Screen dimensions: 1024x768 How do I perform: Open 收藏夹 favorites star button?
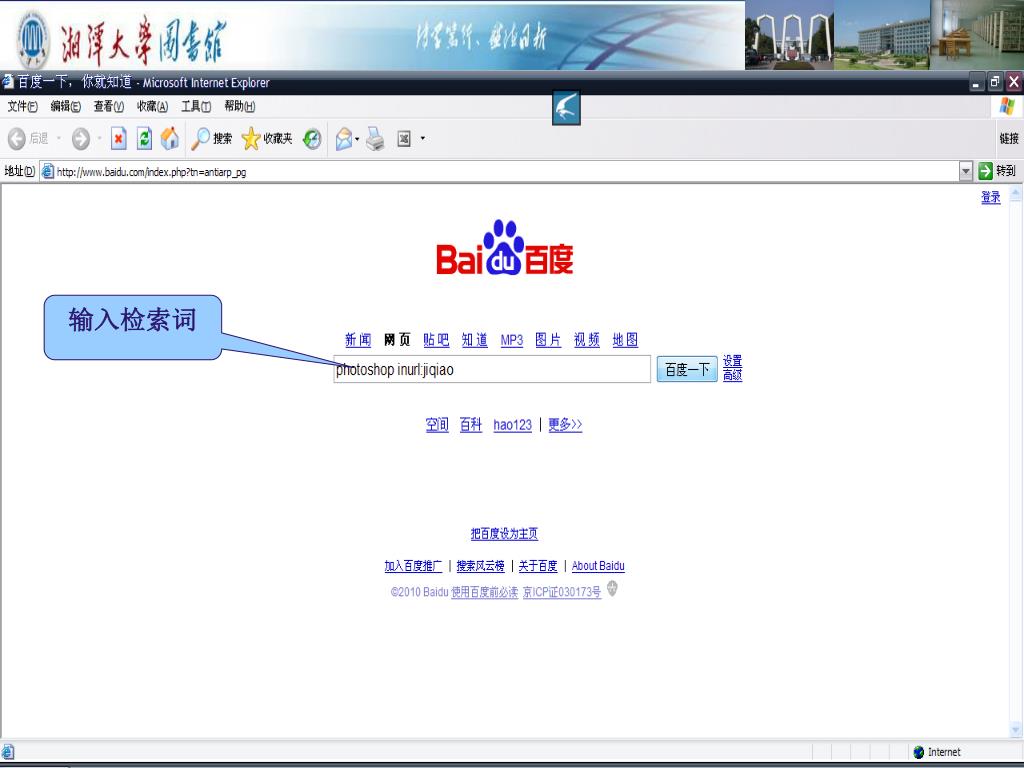pos(266,138)
